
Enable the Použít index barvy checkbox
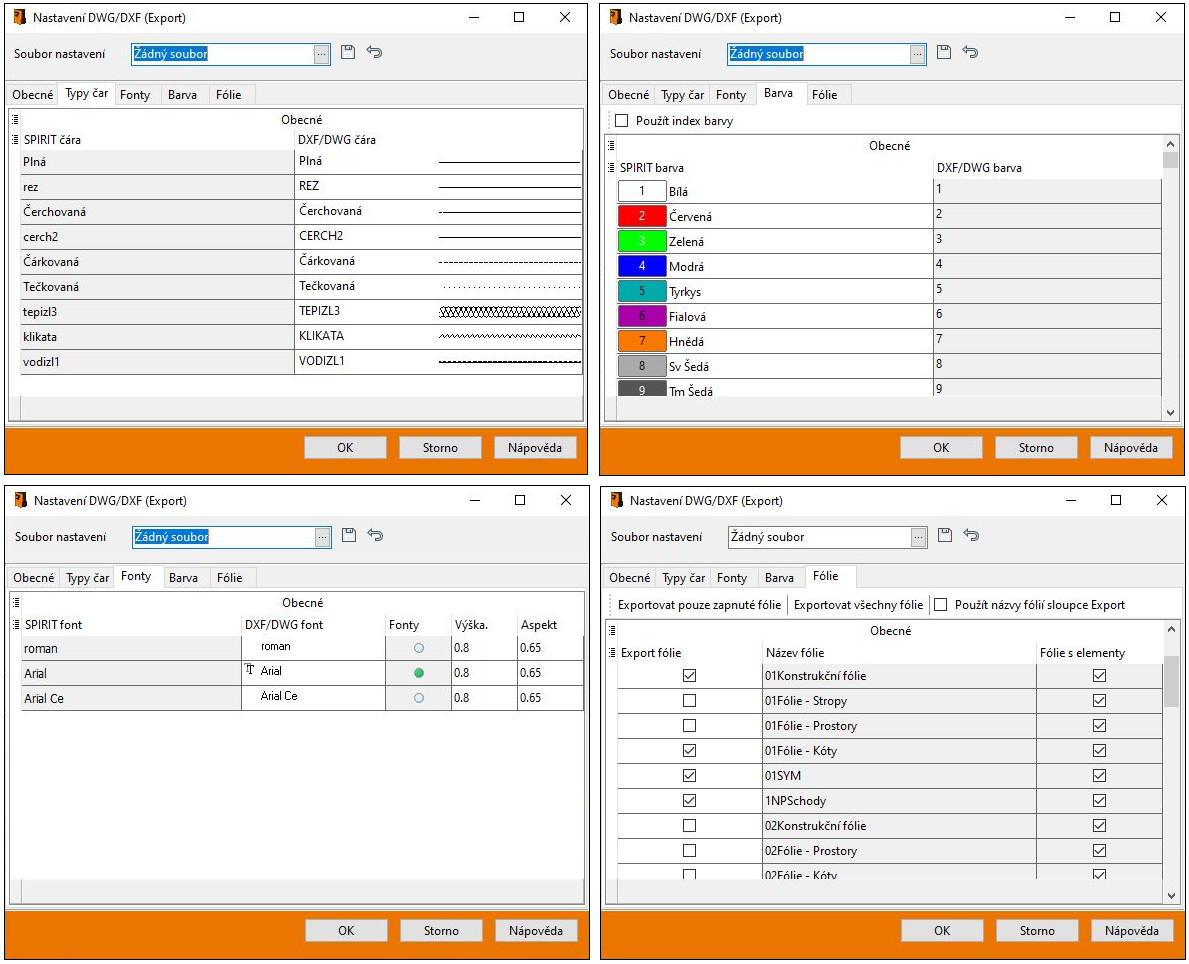[622, 121]
